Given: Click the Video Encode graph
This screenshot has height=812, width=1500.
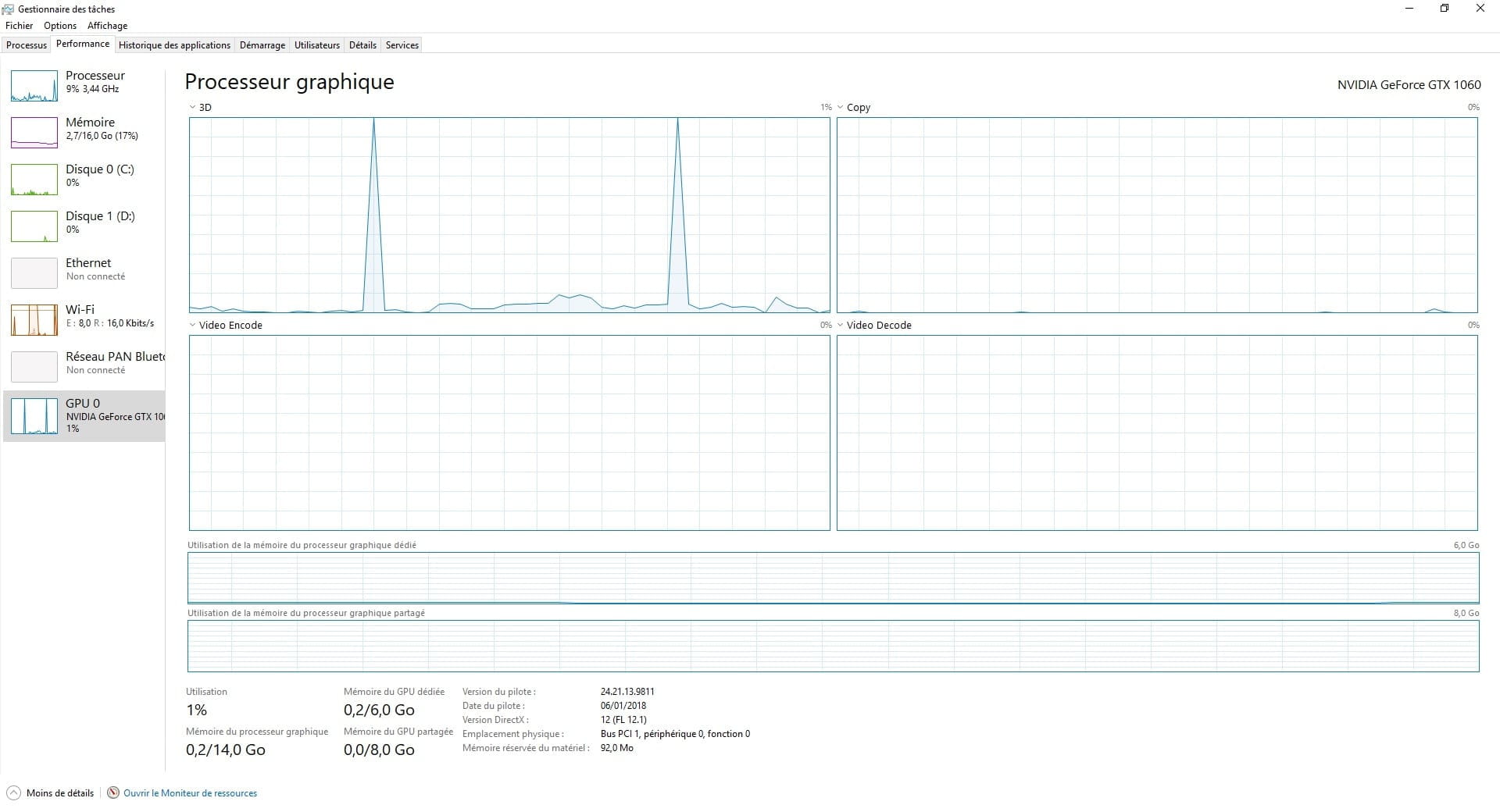Looking at the screenshot, I should pyautogui.click(x=509, y=433).
